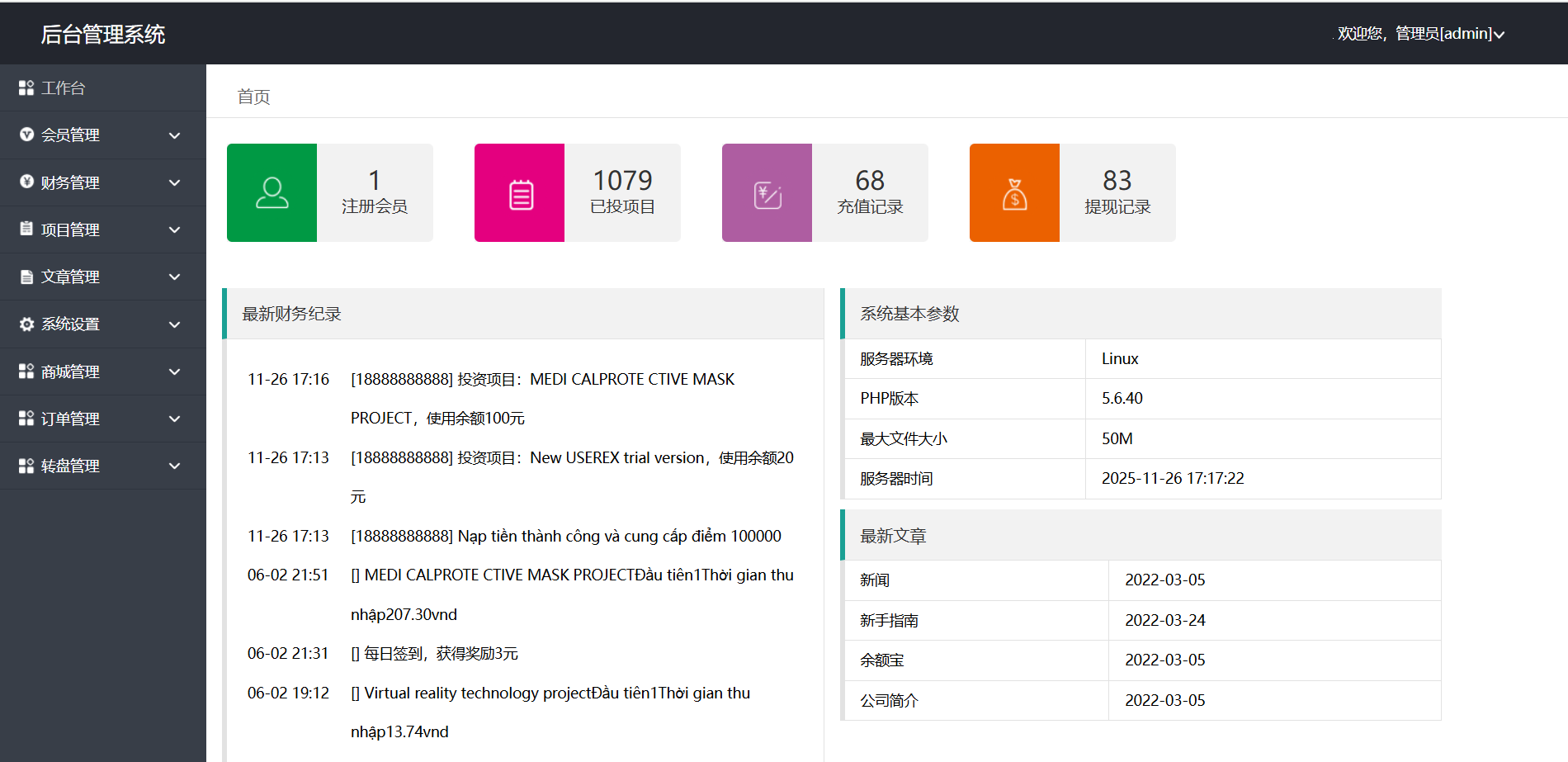Open the 新手指南 article link

[x=889, y=621]
